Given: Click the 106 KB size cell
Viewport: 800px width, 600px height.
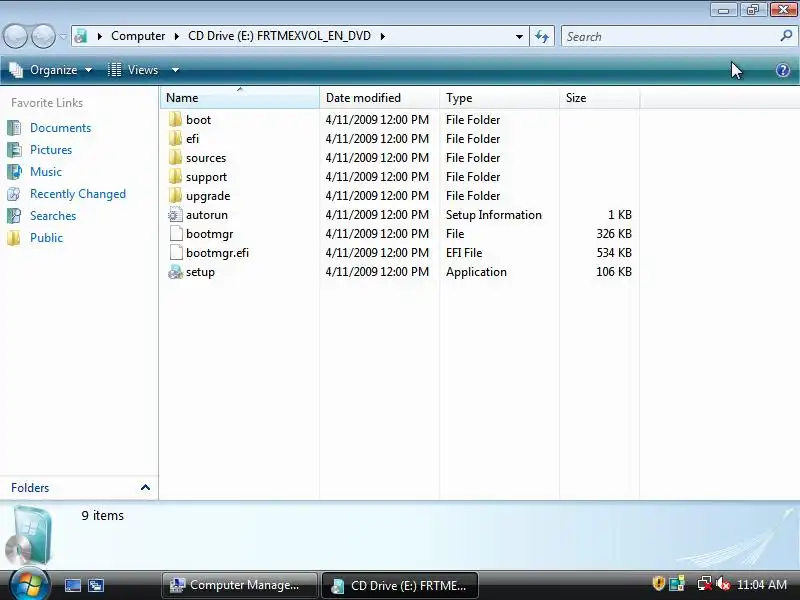Looking at the screenshot, I should click(614, 272).
